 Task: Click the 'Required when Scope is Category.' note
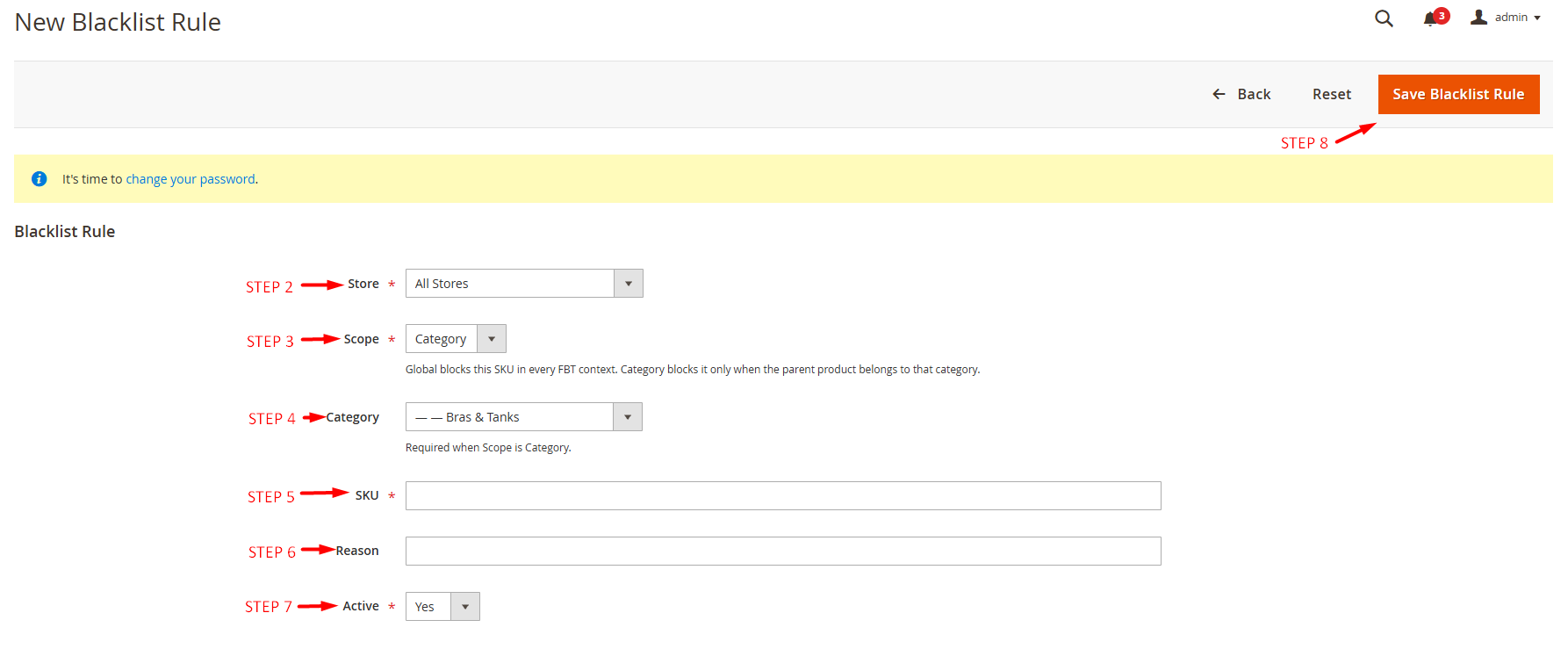[488, 448]
